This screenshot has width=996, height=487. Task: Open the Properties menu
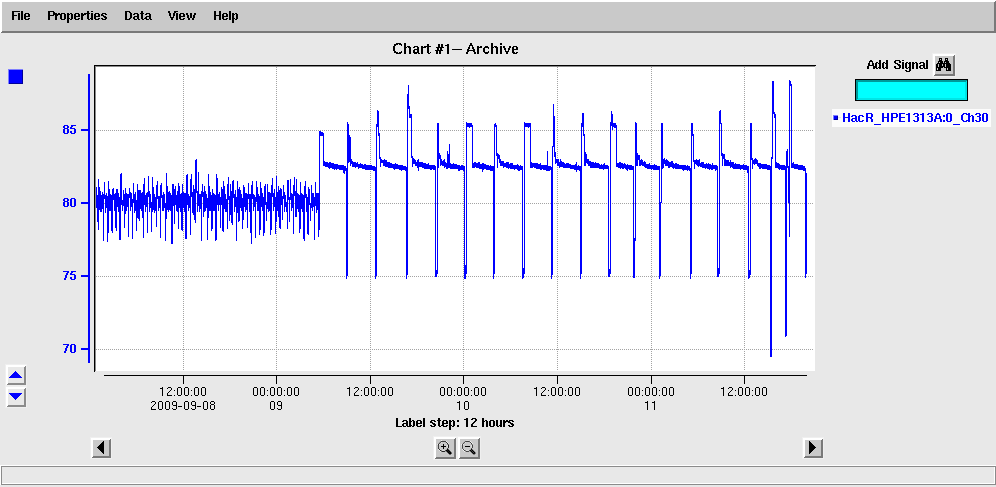coord(77,16)
